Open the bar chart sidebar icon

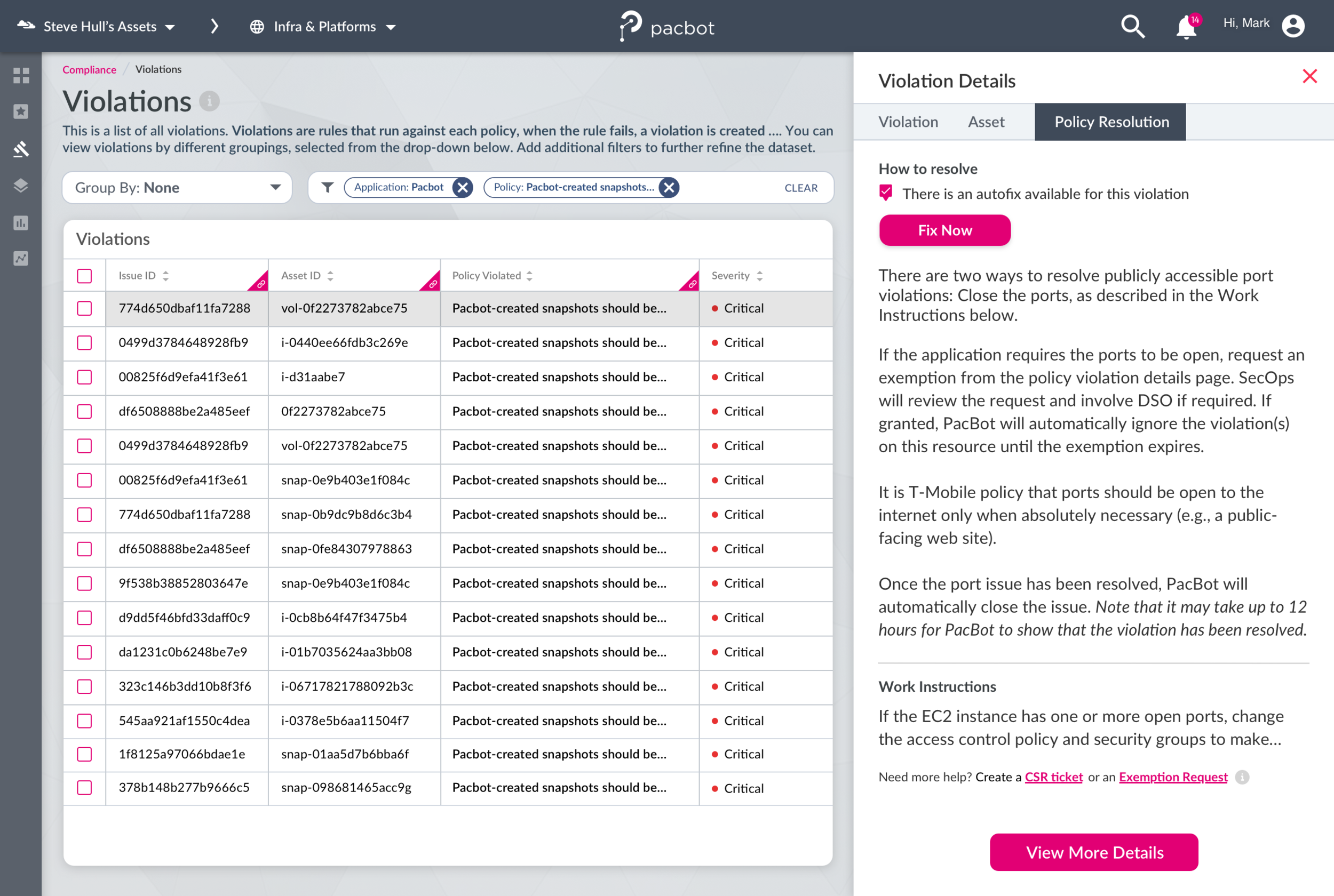coord(21,223)
